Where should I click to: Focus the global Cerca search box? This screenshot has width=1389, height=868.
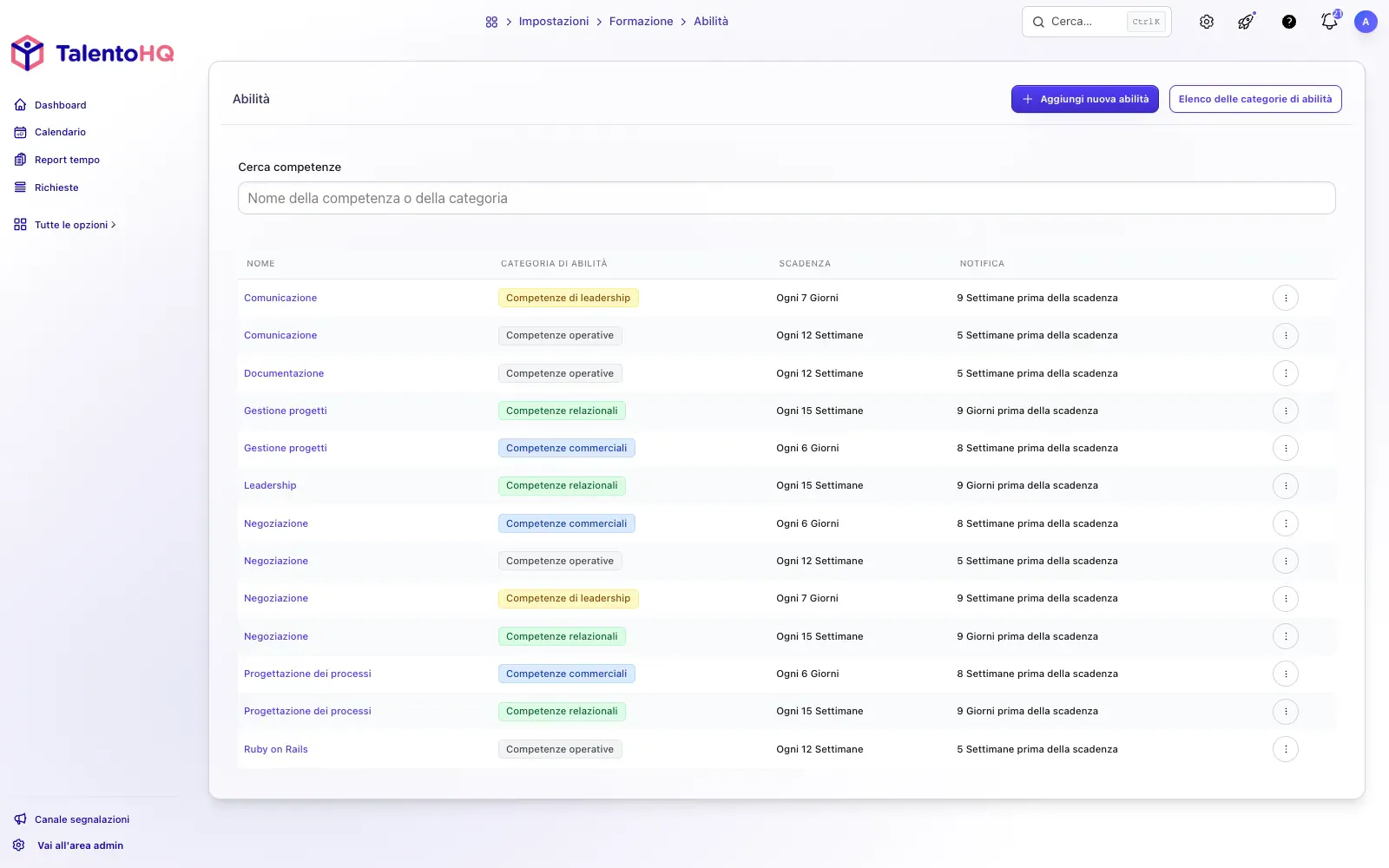(1096, 22)
